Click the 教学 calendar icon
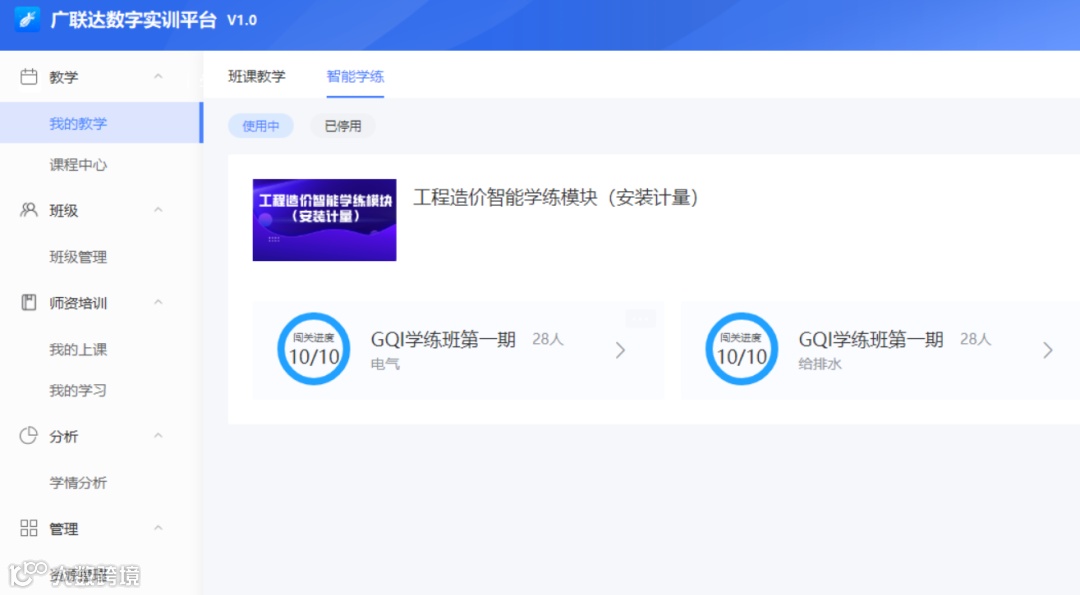1080x595 pixels. (29, 76)
